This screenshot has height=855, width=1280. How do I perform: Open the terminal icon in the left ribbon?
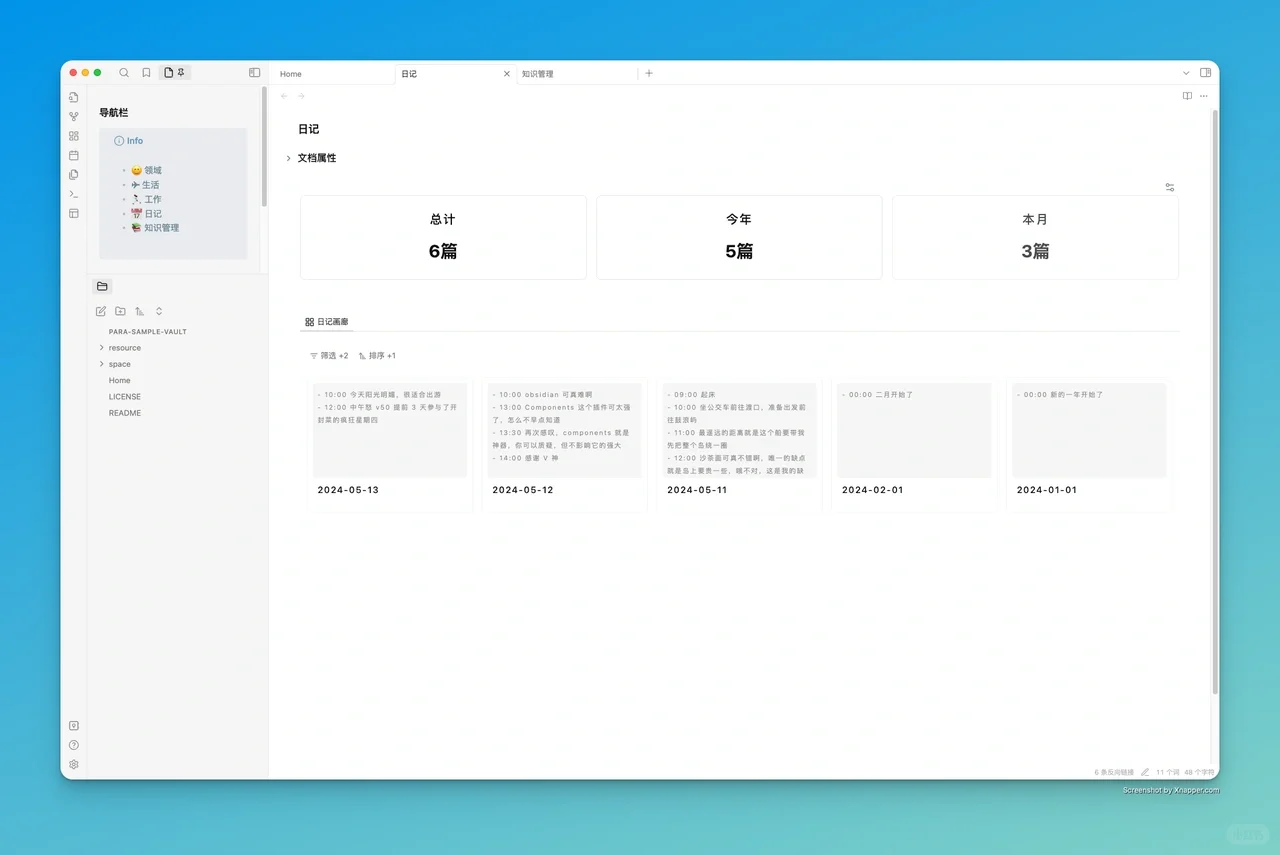pos(73,194)
